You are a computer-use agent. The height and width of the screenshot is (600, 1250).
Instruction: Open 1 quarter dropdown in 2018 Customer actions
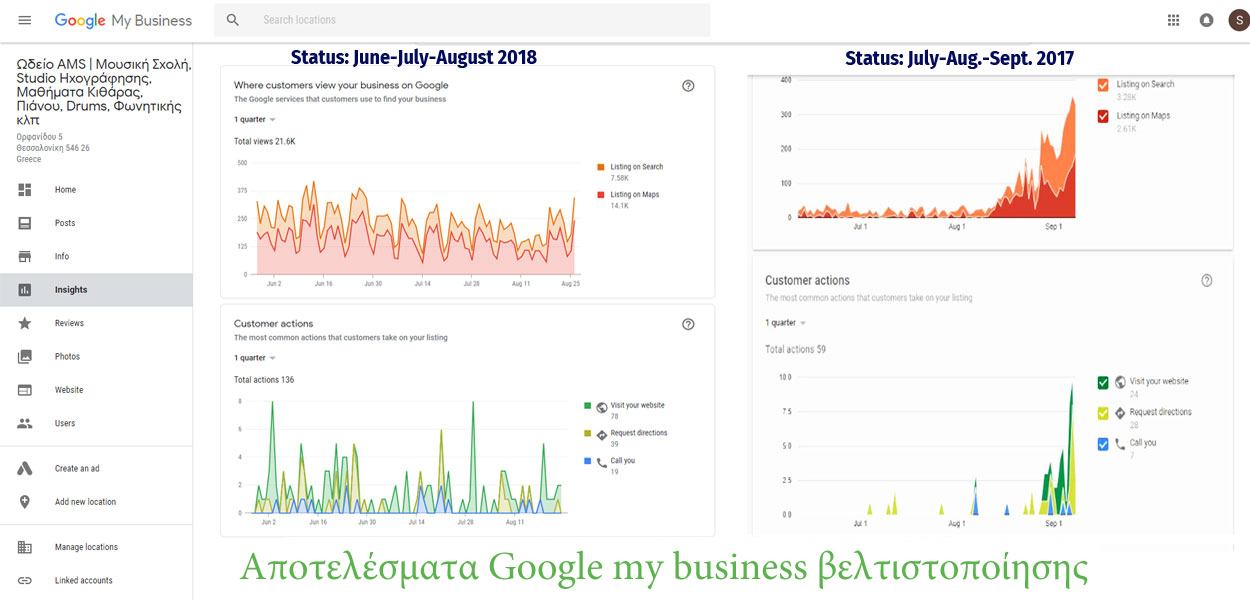(x=255, y=358)
